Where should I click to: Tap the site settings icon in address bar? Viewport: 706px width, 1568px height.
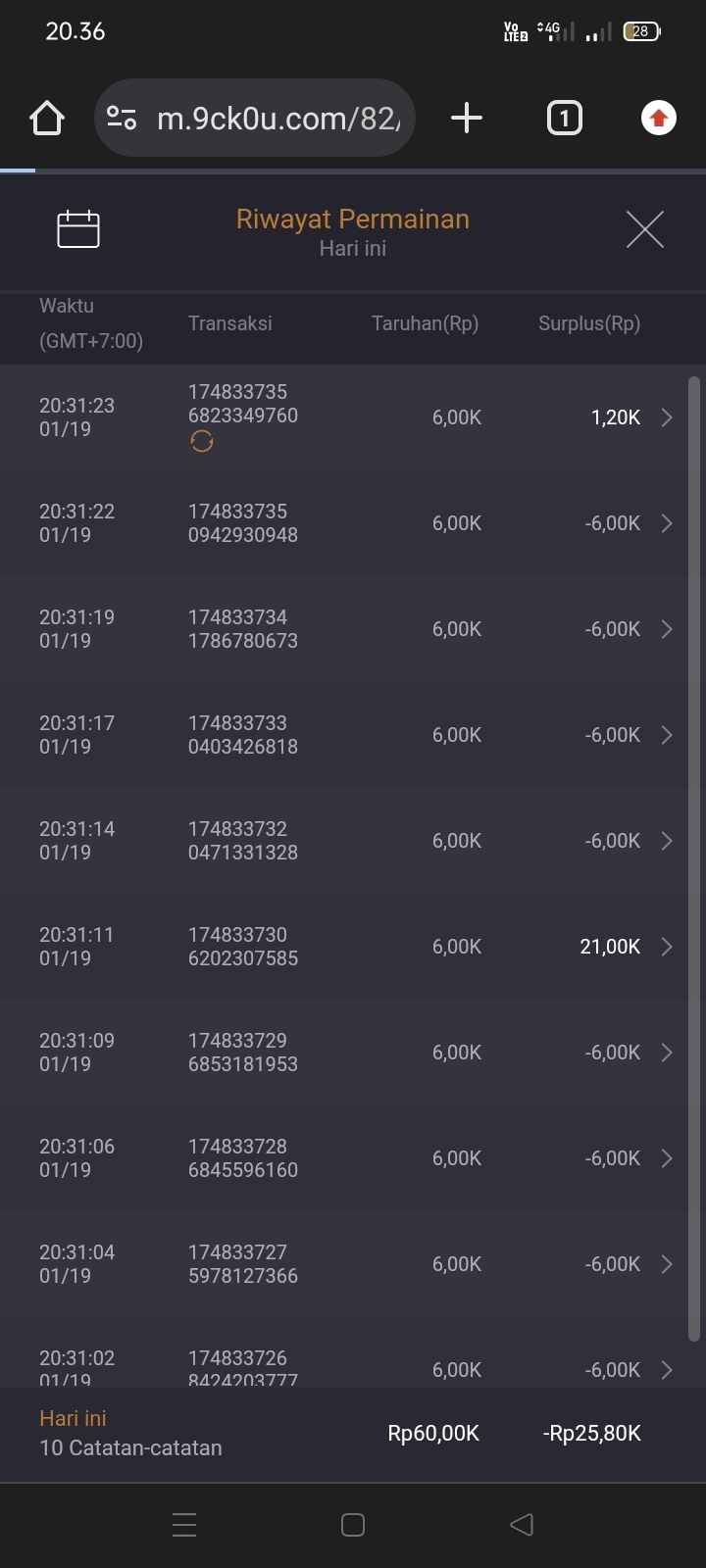[122, 119]
